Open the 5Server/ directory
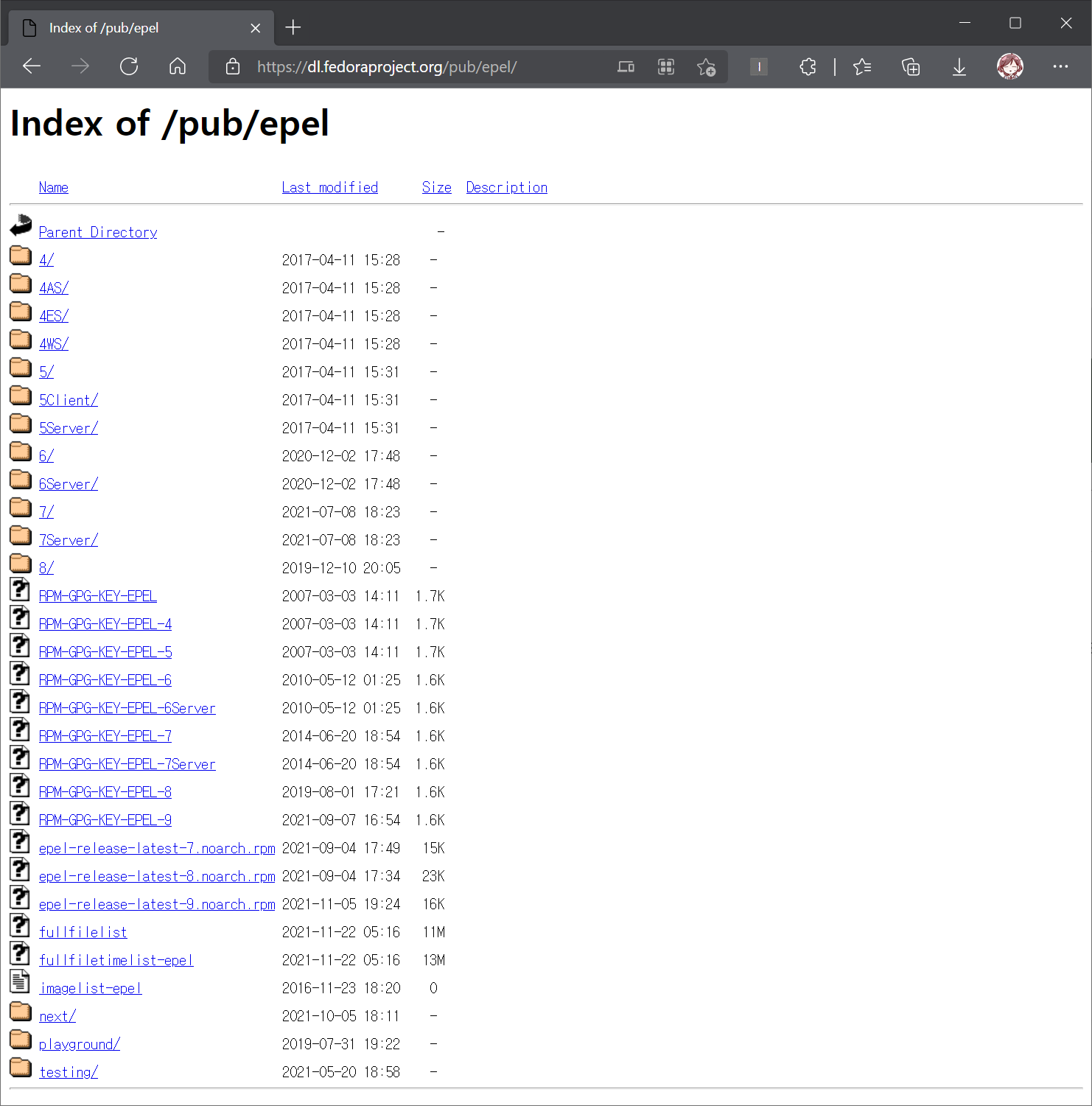This screenshot has height=1106, width=1092. click(x=69, y=428)
